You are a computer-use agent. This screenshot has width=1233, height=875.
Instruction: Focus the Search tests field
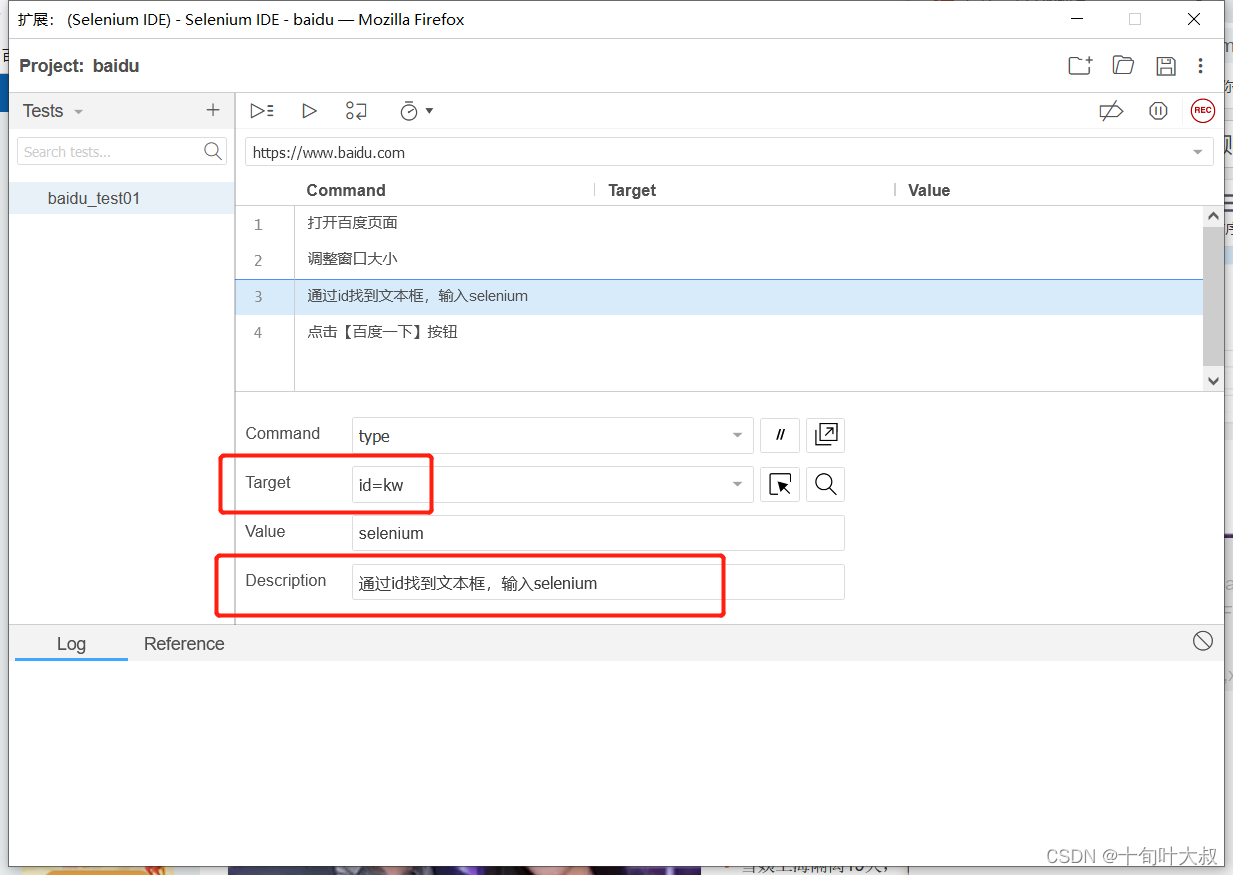click(x=121, y=151)
